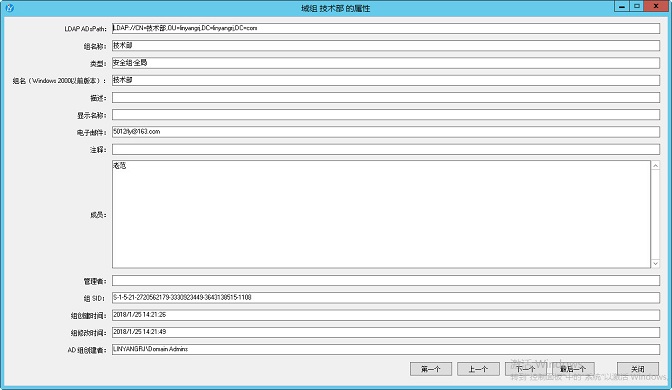Click the app icon in title bar

point(9,8)
